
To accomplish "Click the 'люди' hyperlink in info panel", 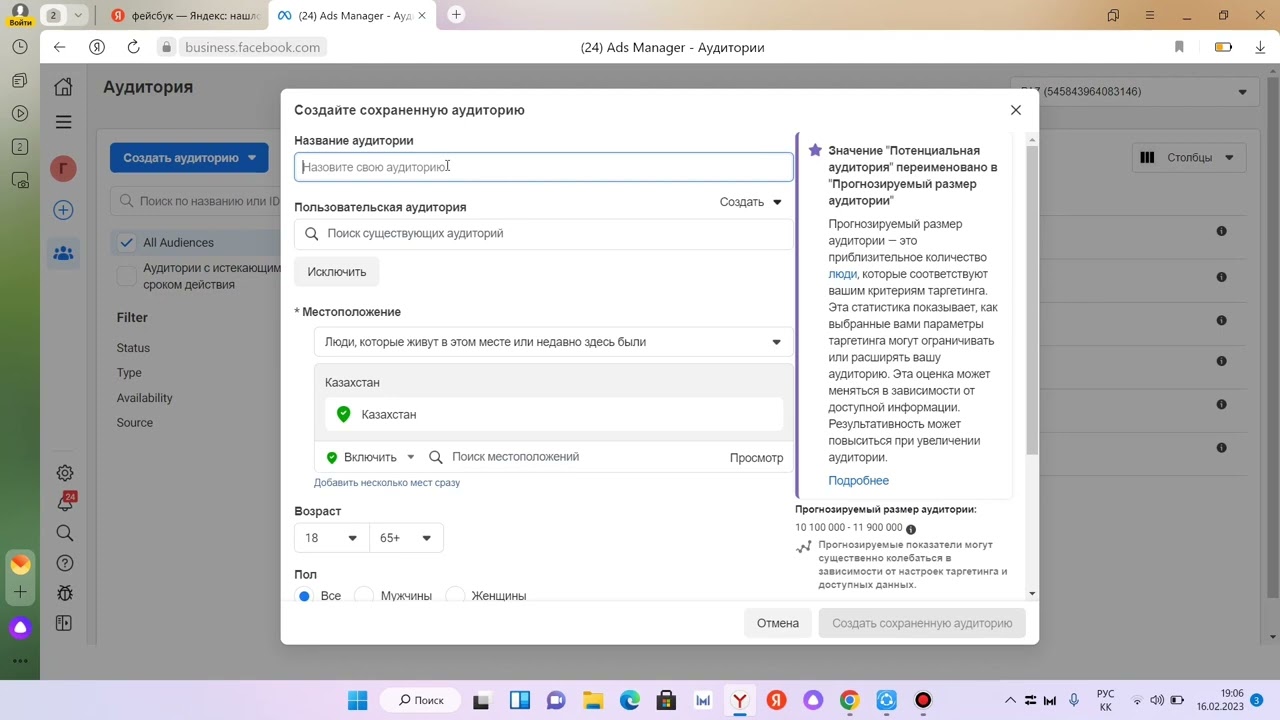I will tap(843, 274).
